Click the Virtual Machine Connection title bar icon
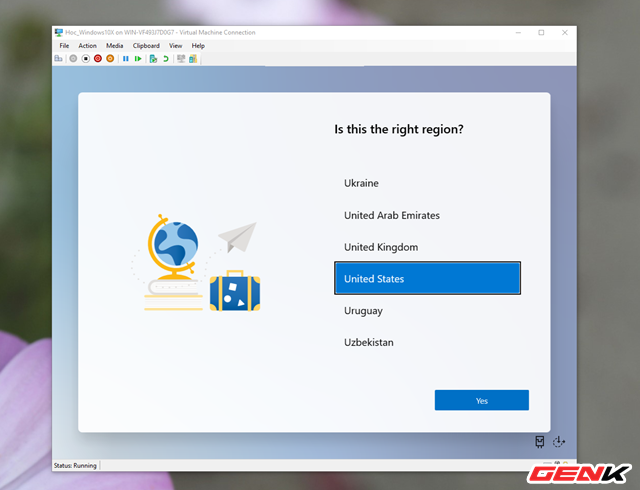640x490 pixels. 59,32
